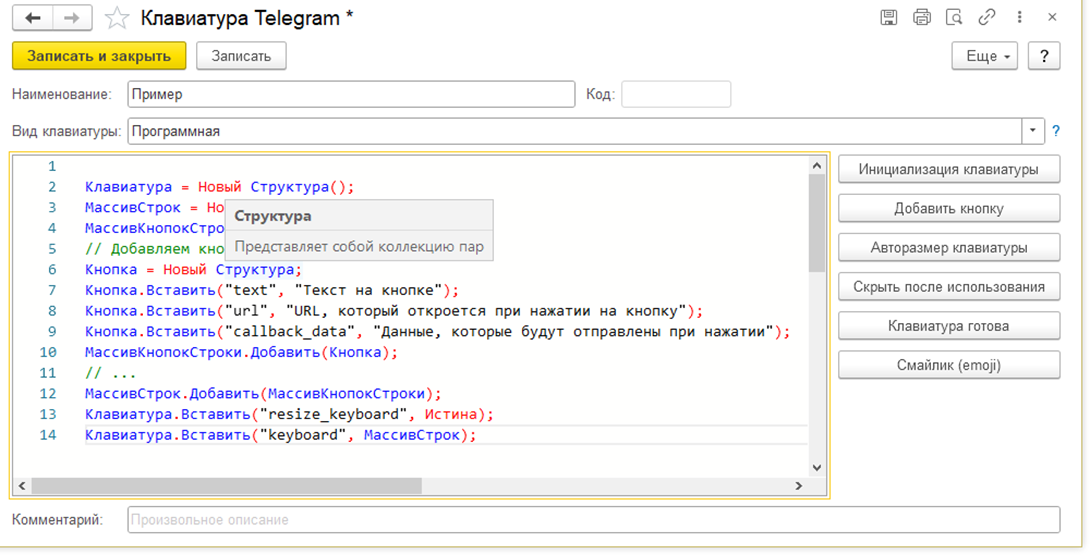Screen dimensions: 1090x555
Task: Open print preview magnifier icon
Action: 954,18
